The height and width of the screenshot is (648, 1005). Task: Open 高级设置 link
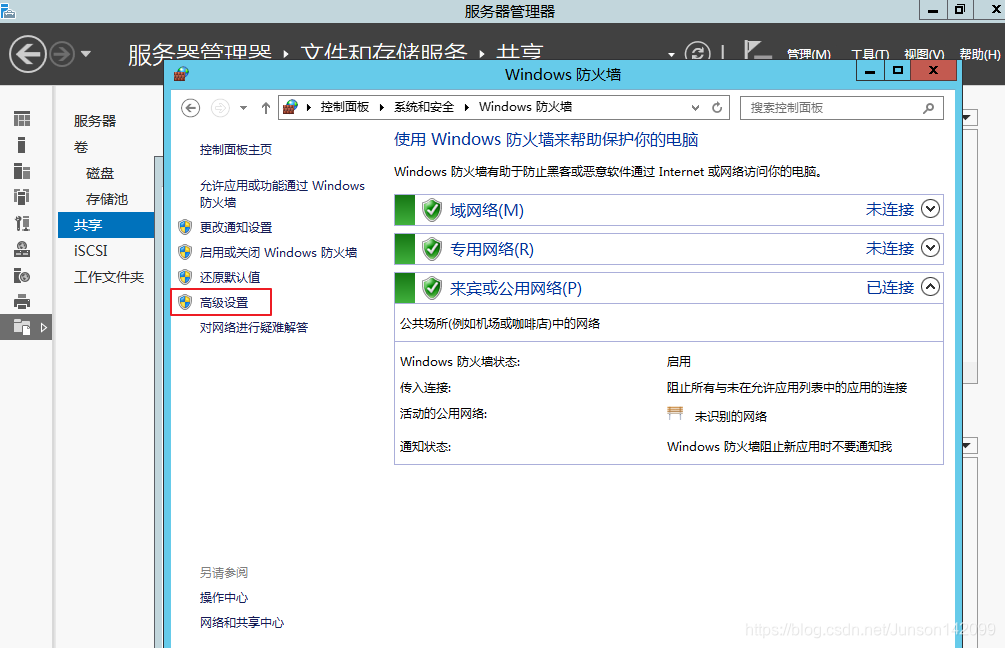[x=224, y=302]
